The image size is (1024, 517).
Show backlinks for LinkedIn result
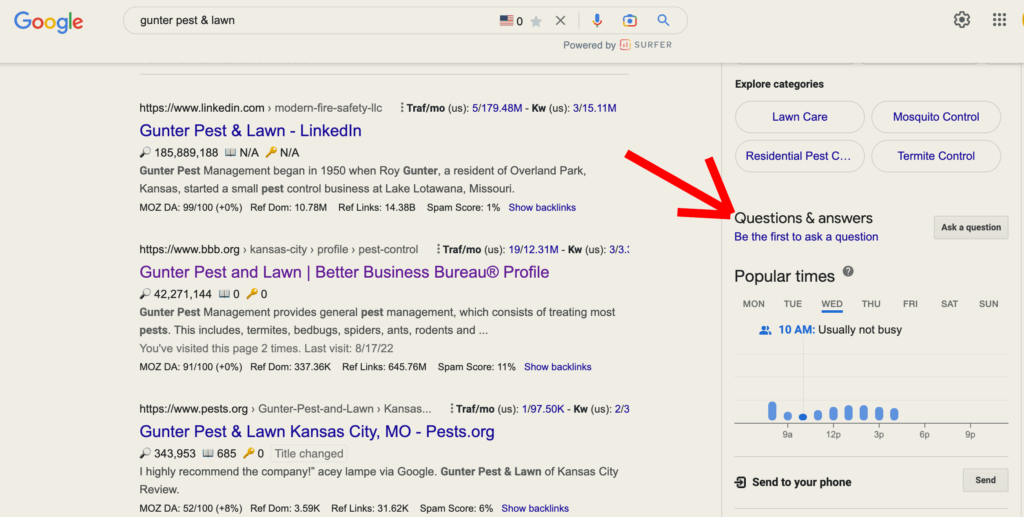(x=542, y=208)
